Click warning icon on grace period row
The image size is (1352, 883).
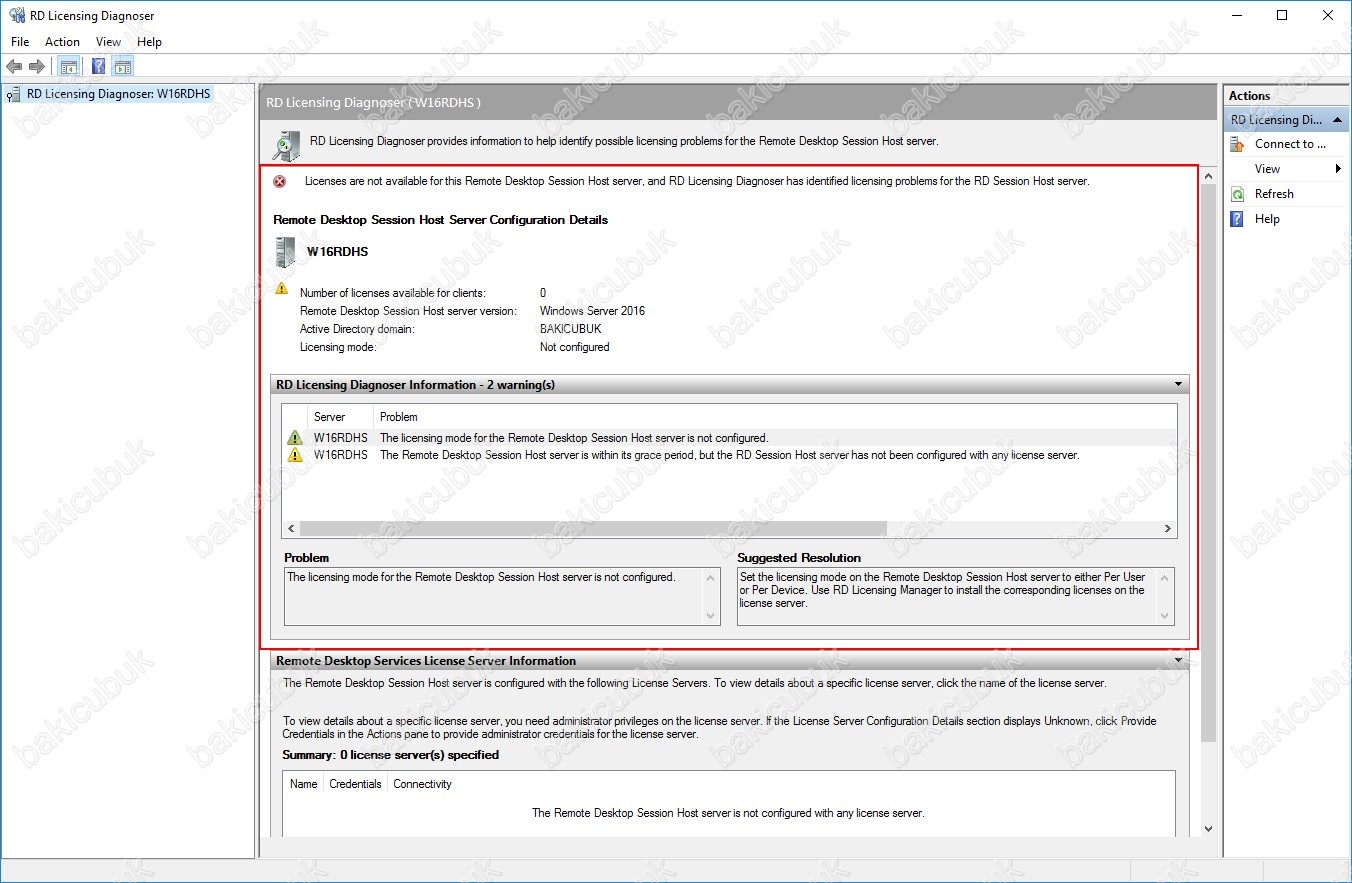(294, 455)
